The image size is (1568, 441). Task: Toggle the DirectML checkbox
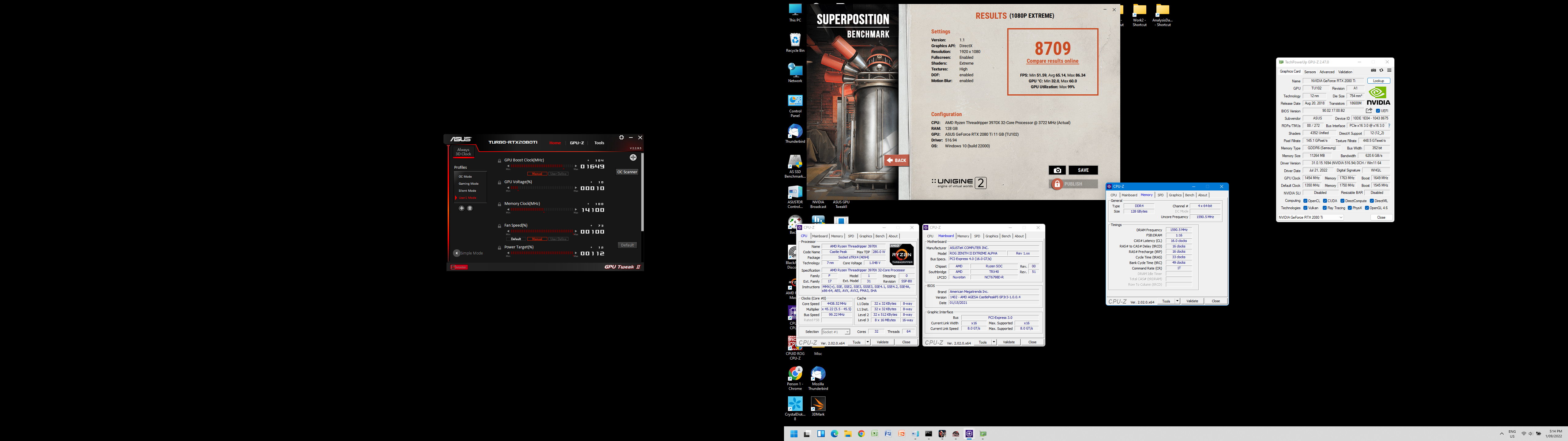[1372, 201]
